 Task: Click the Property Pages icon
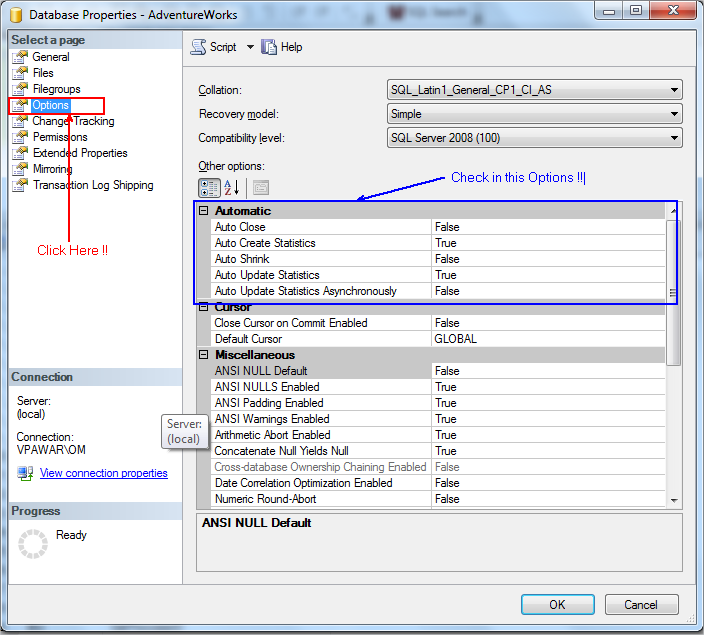(x=260, y=187)
